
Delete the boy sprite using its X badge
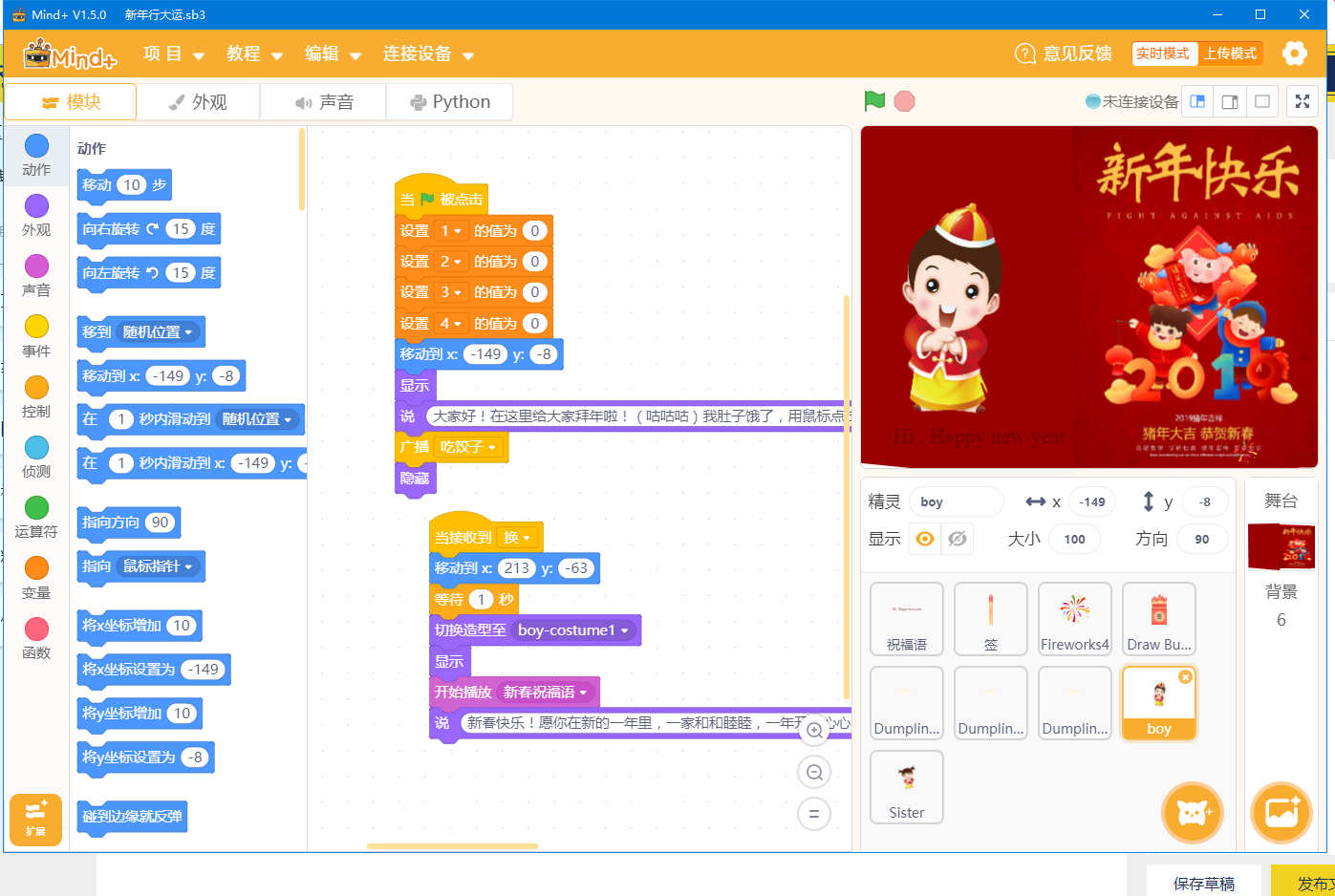1185,676
